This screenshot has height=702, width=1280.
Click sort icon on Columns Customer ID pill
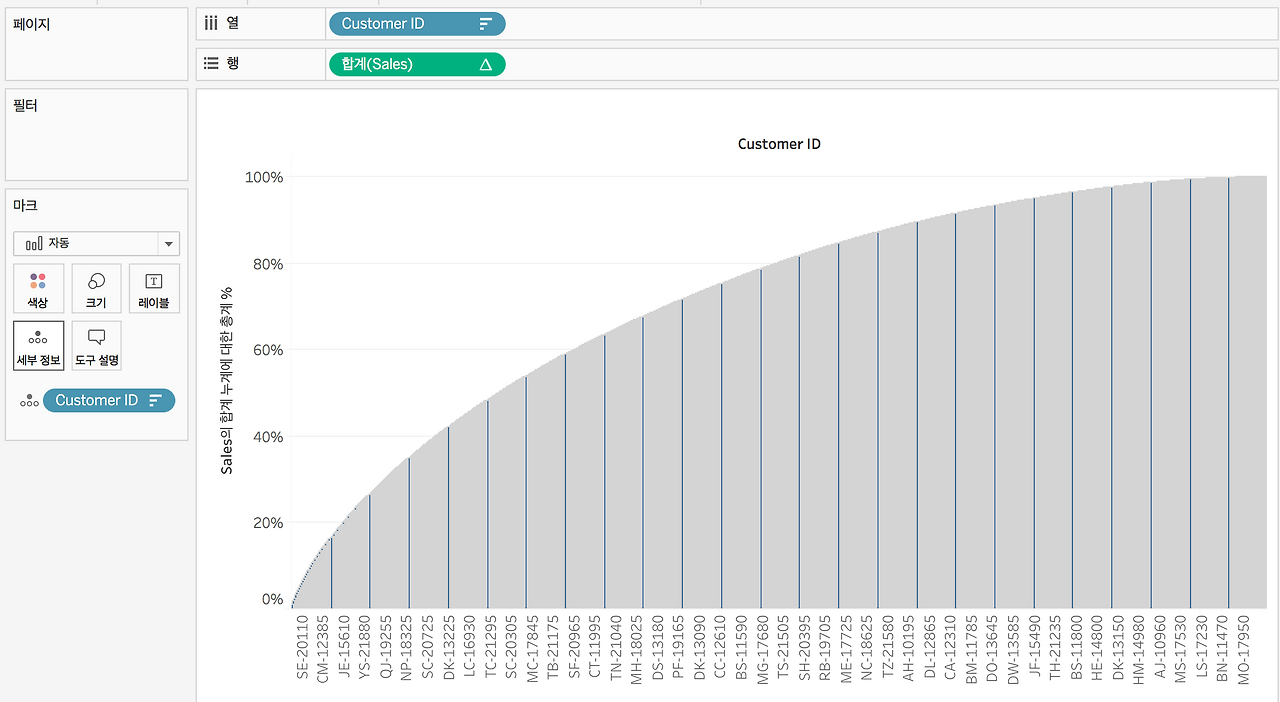coord(486,24)
